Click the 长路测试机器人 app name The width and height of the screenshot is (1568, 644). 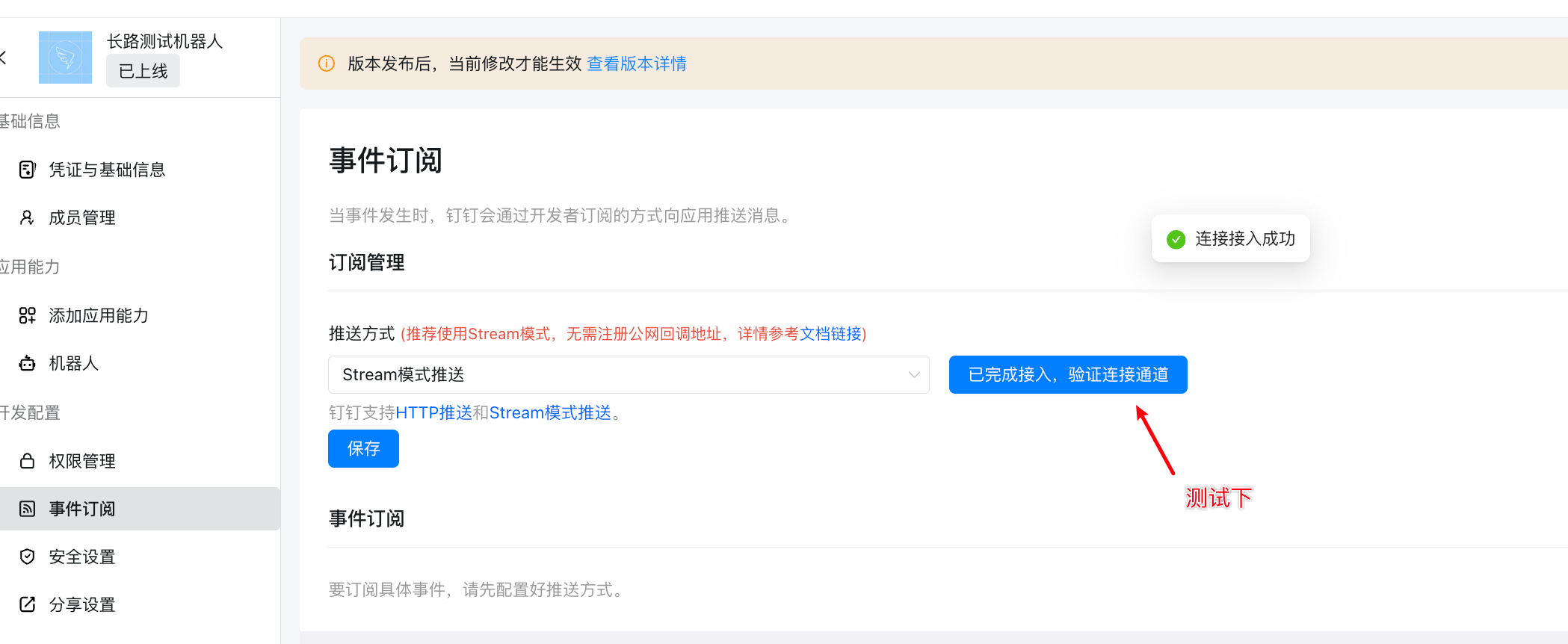164,41
